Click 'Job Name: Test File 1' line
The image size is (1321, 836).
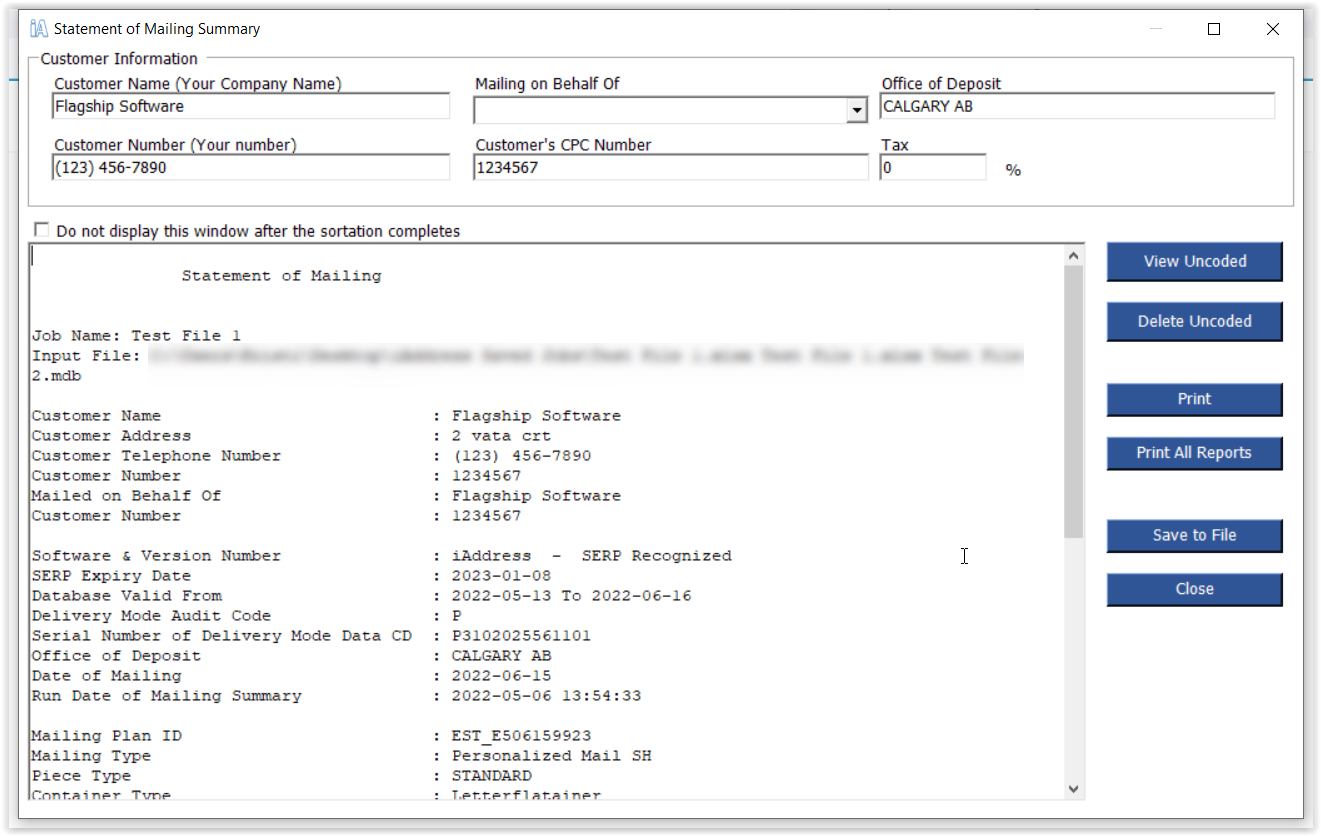(x=136, y=336)
